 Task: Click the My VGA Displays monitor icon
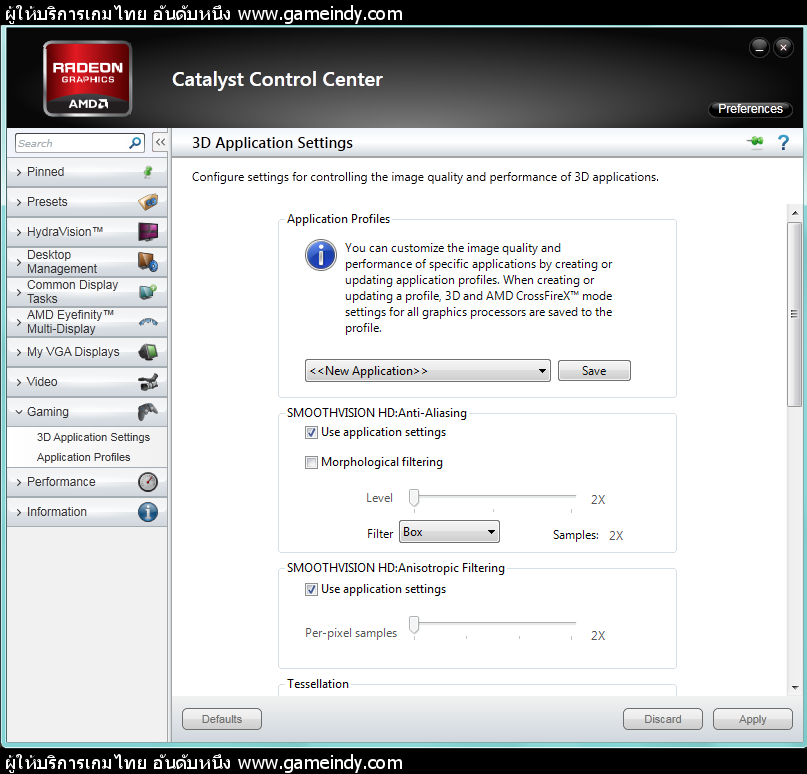coord(148,352)
